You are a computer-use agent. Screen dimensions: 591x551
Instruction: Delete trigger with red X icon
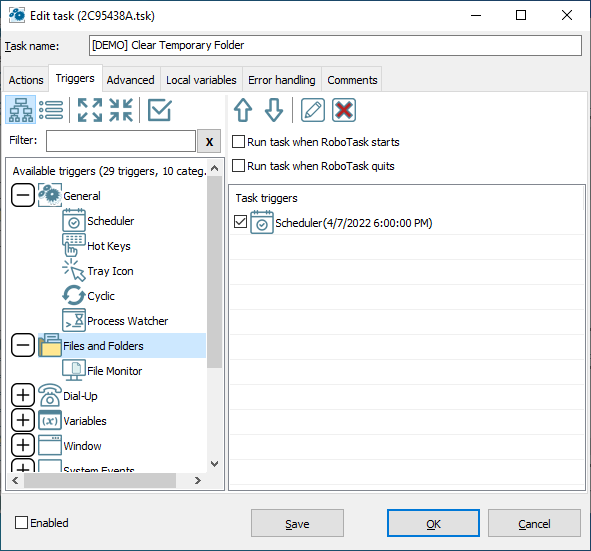coord(344,110)
